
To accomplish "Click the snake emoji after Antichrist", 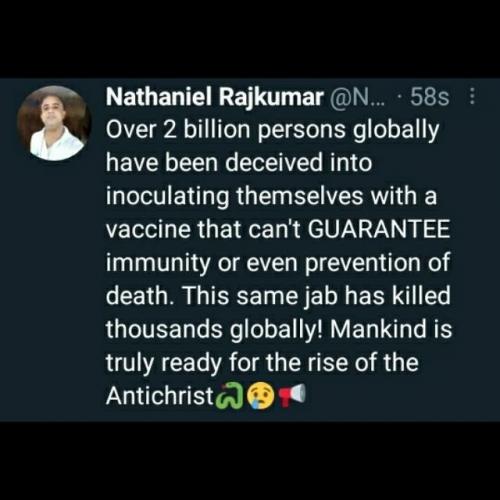I will pyautogui.click(x=230, y=395).
